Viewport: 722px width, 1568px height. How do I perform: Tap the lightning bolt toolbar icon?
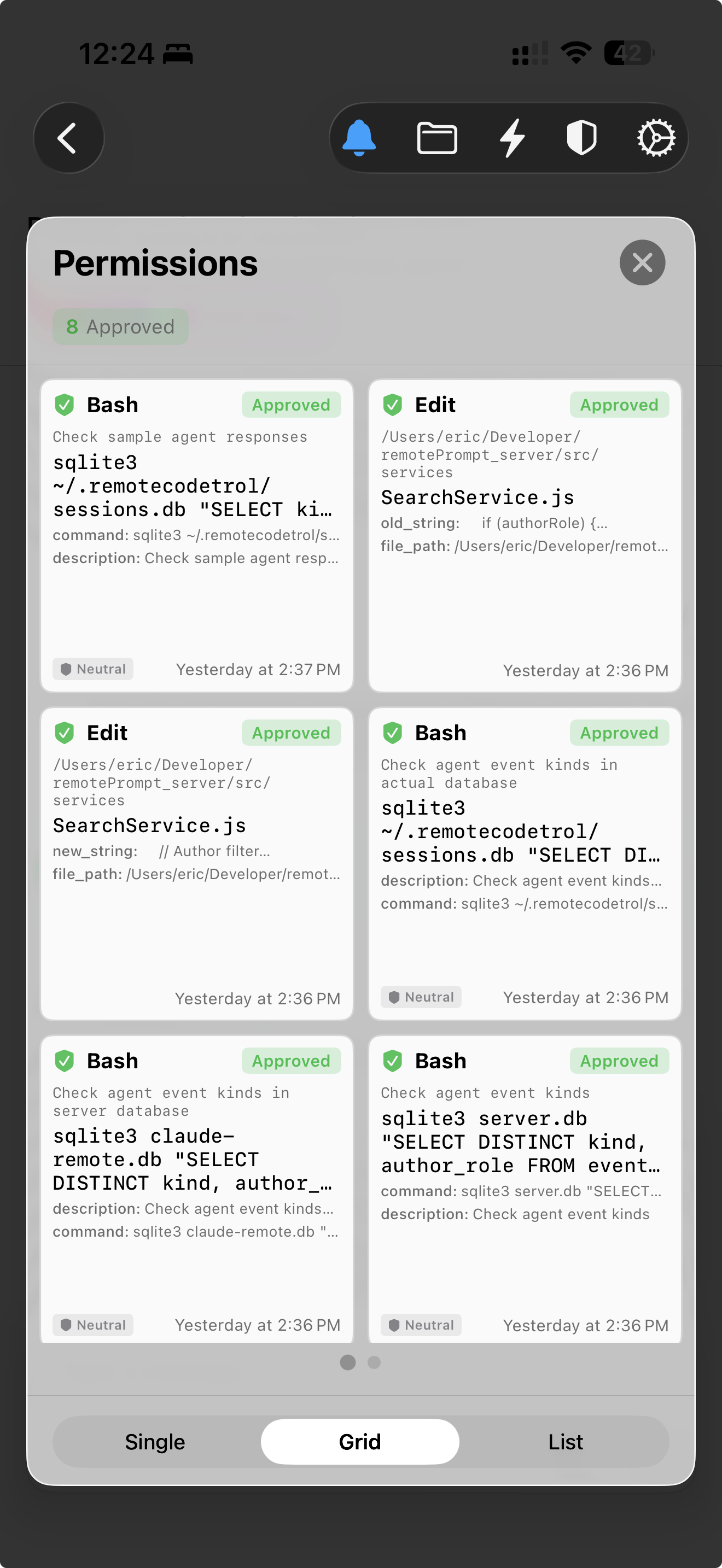tap(512, 138)
